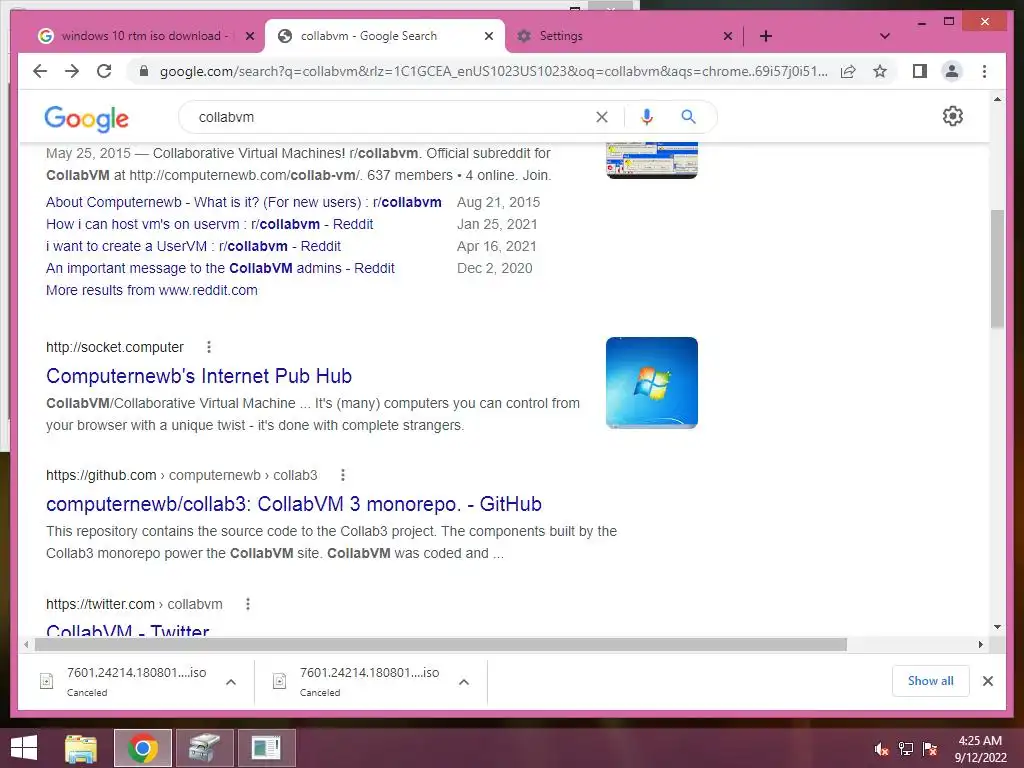Open the disk drive app in taskbar

click(204, 748)
